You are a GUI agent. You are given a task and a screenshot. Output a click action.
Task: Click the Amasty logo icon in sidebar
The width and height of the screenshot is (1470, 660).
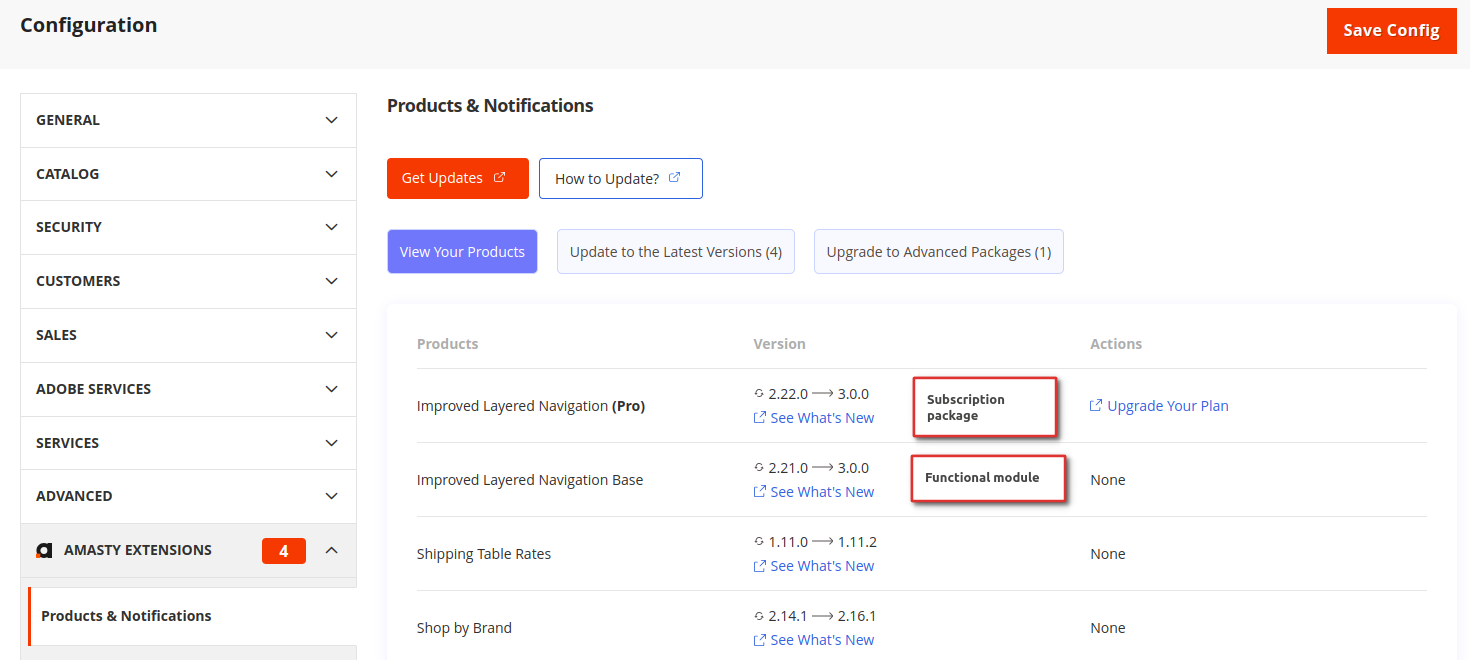pyautogui.click(x=44, y=550)
